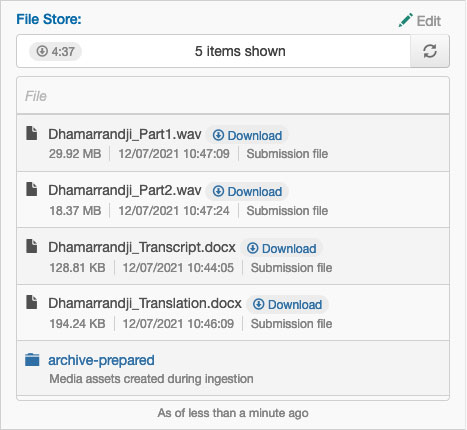467x430 pixels.
Task: Click the file icon beside Dhamarrandji_Part2.wav
Action: (x=32, y=189)
